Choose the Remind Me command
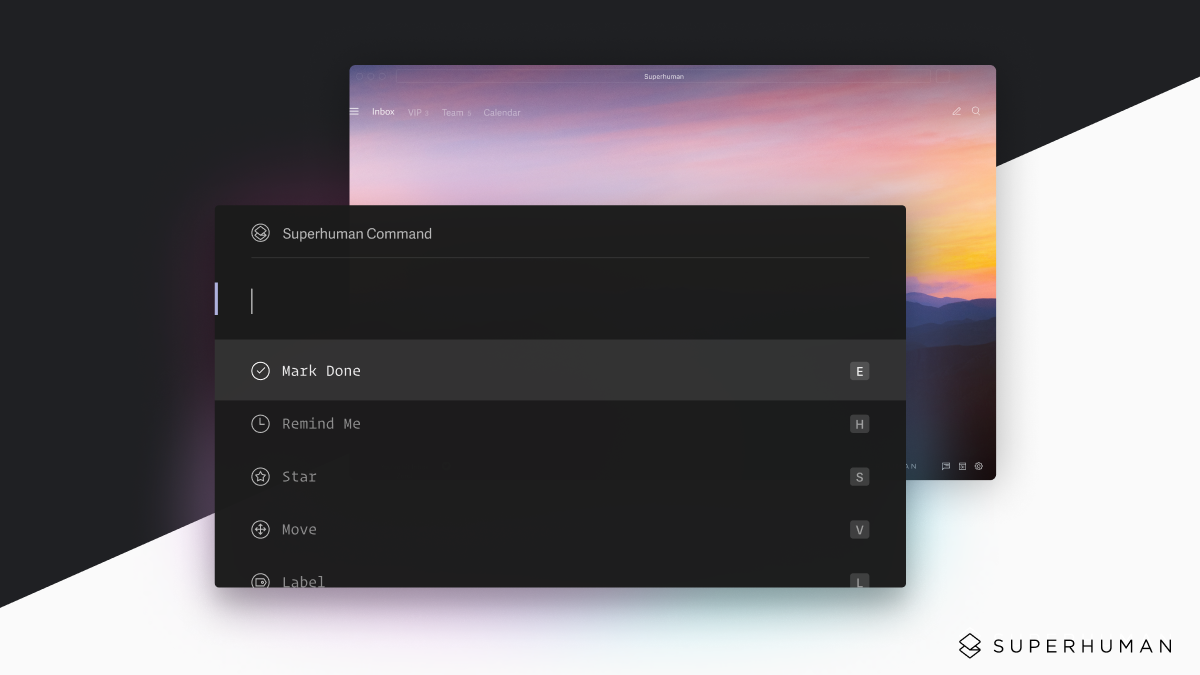The width and height of the screenshot is (1200, 675). coord(560,424)
